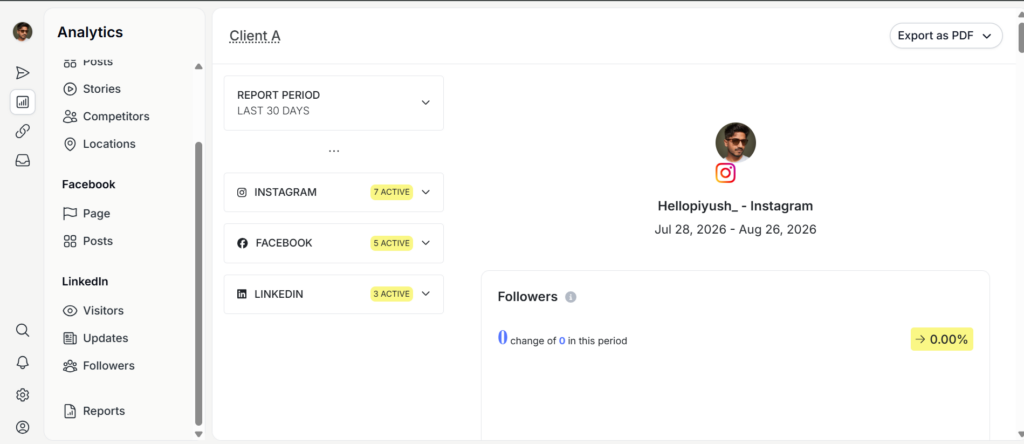Click the Instagram logo badge under avatar
This screenshot has height=444, width=1024.
[x=726, y=172]
